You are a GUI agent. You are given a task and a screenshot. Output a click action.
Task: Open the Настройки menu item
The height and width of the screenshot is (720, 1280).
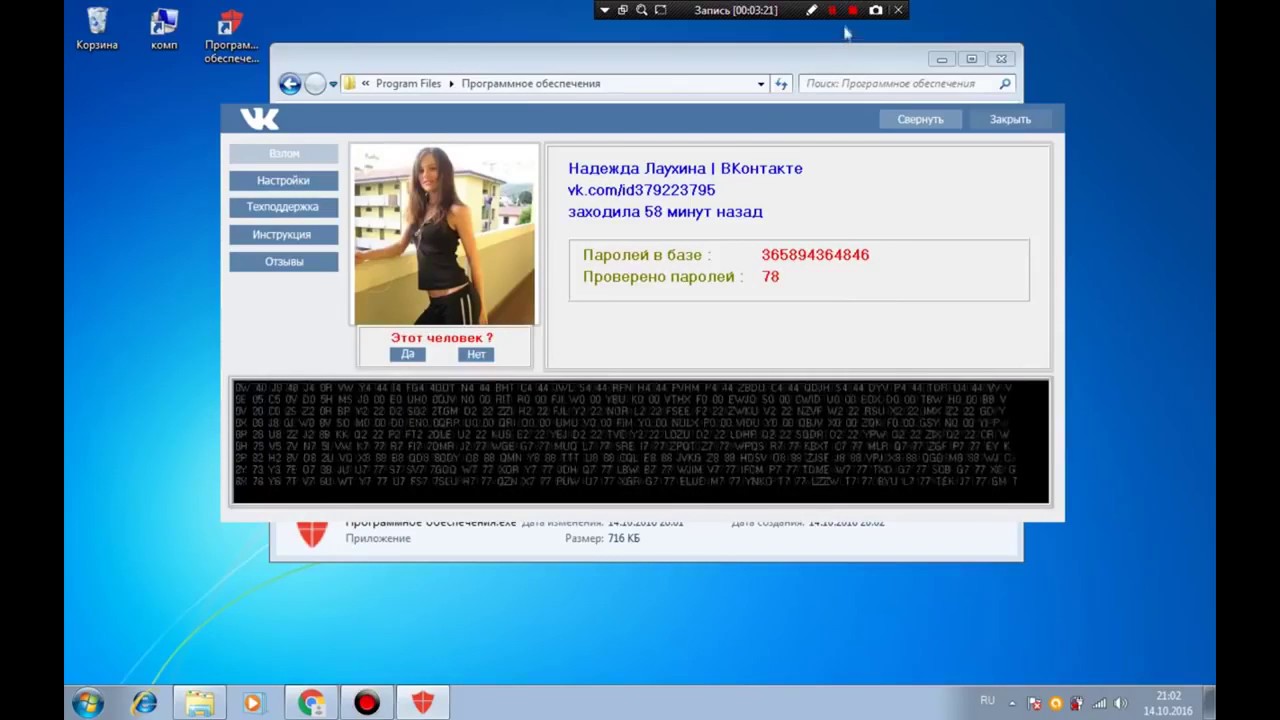(x=283, y=181)
